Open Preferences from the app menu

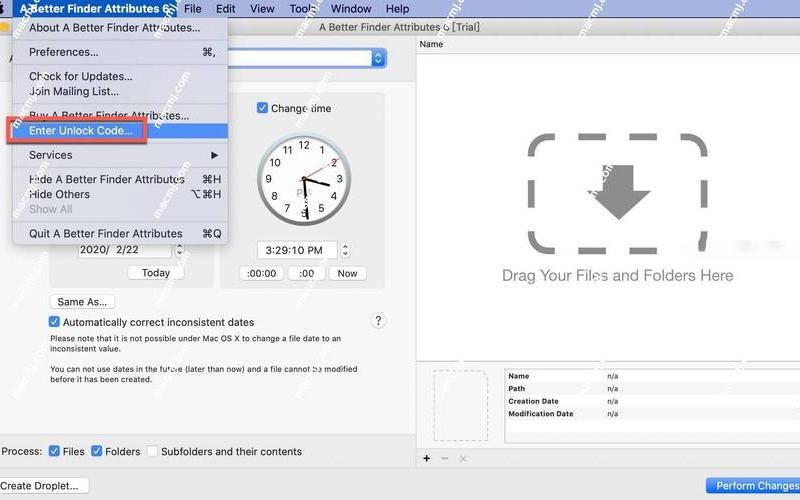click(64, 52)
